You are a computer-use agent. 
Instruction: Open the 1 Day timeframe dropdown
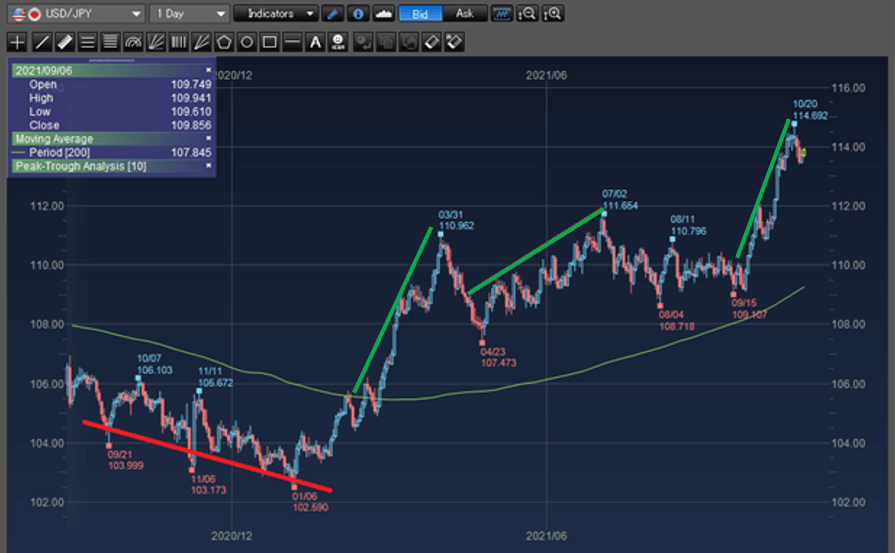pos(189,14)
